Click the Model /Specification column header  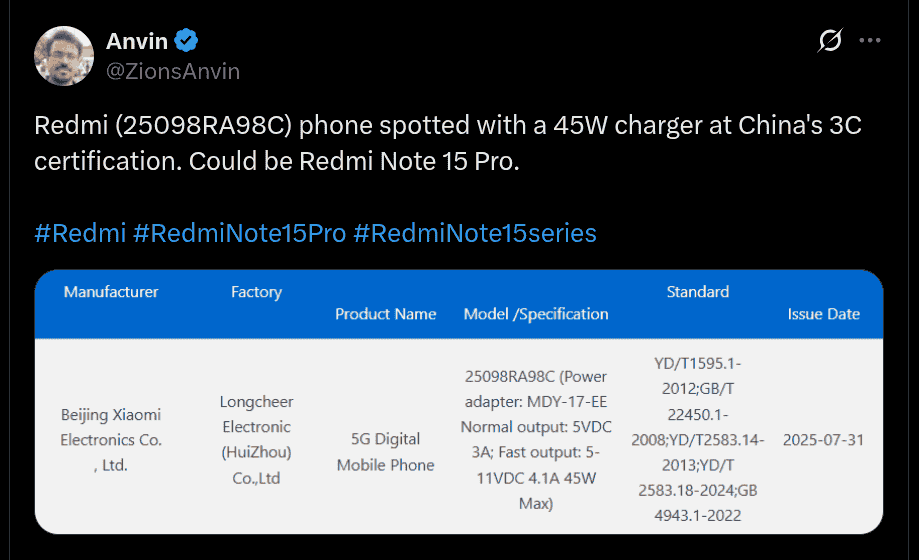click(536, 314)
